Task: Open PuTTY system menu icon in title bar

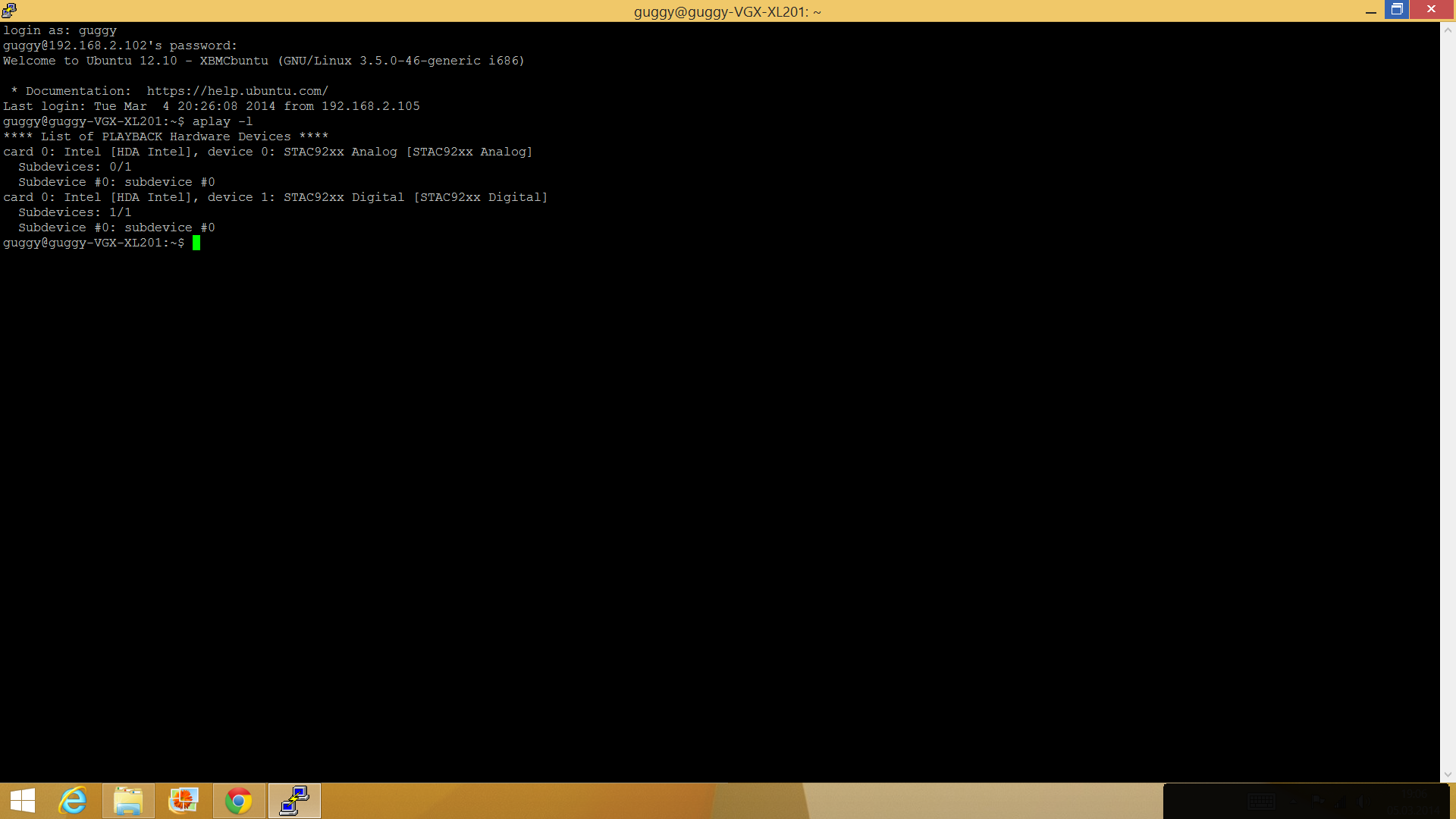Action: (9, 10)
